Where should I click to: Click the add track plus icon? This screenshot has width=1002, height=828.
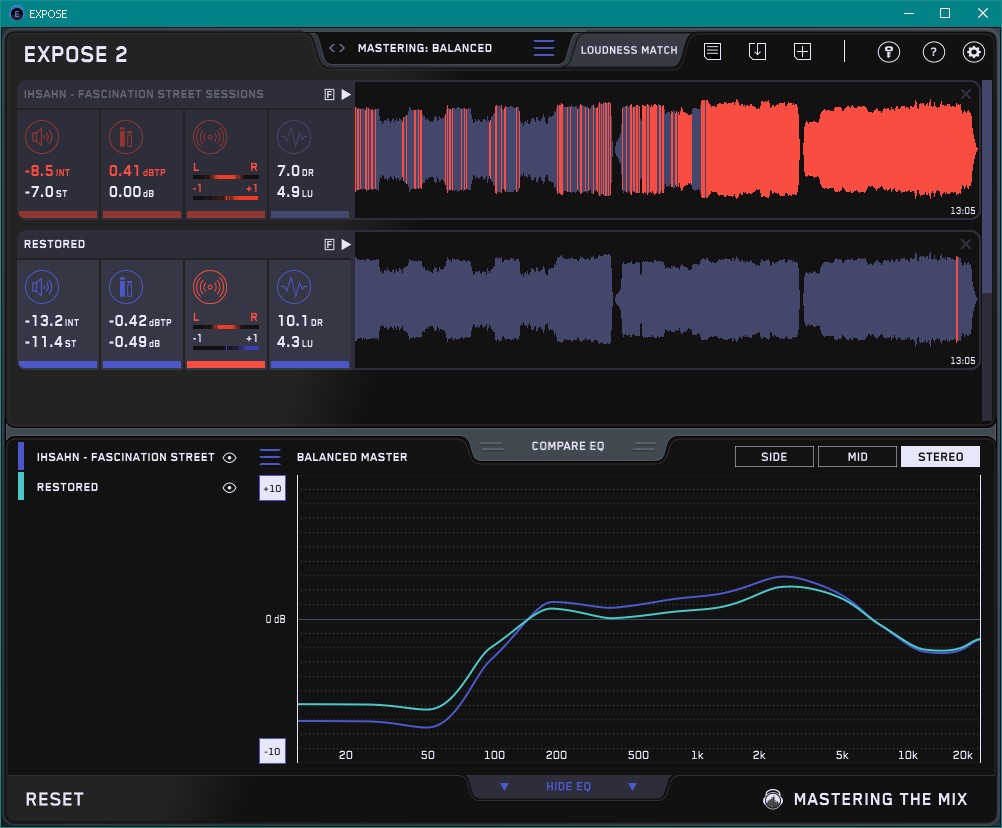click(x=802, y=52)
